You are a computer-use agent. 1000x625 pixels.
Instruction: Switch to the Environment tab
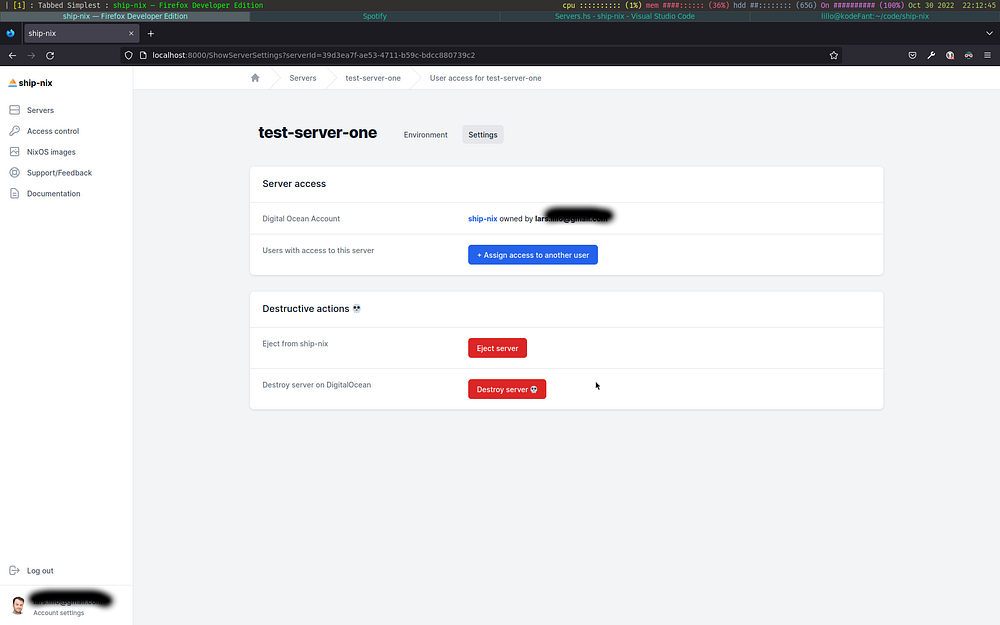(x=425, y=135)
